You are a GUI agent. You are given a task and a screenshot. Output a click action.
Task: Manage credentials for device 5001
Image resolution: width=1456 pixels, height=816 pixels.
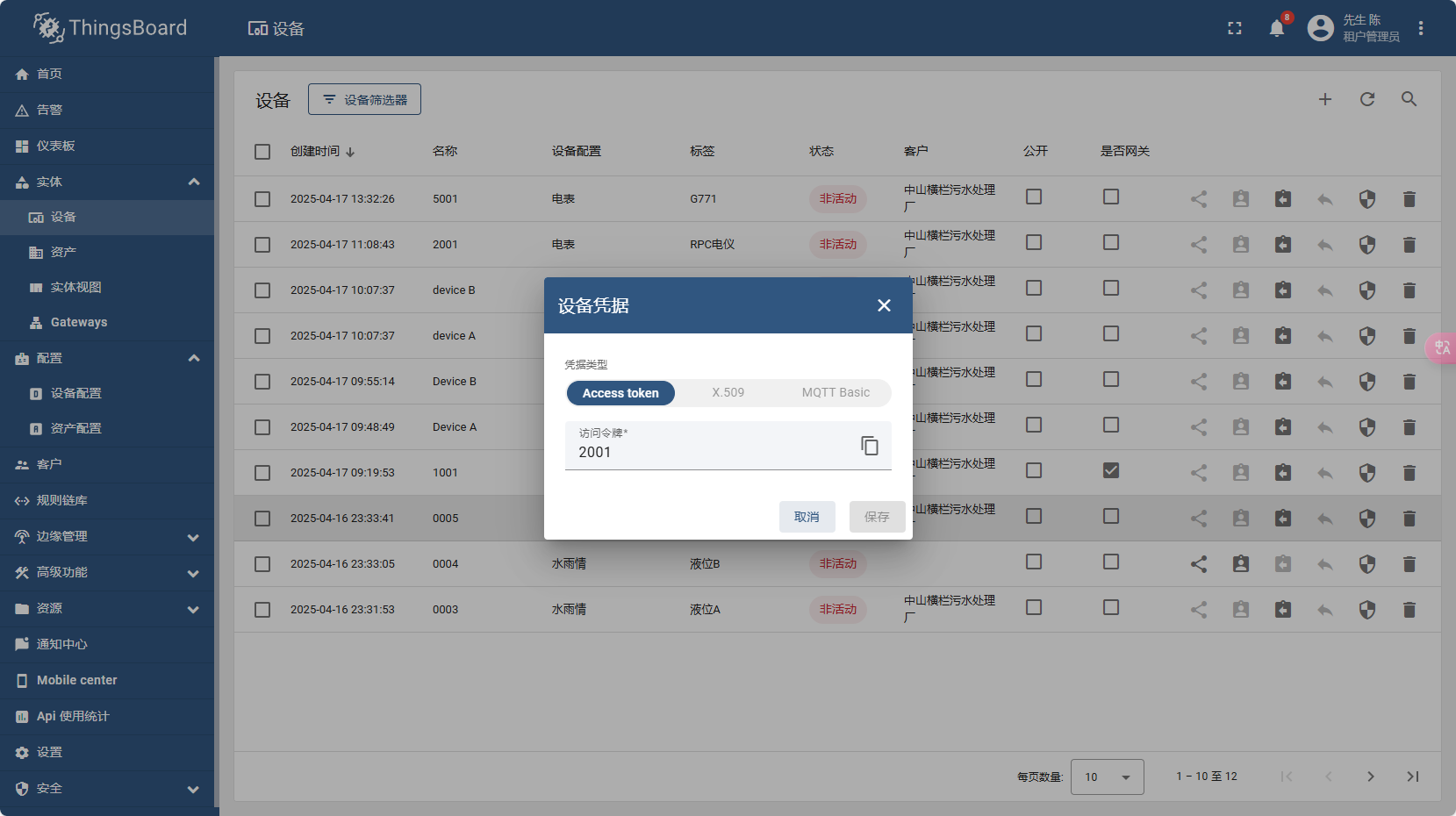[1367, 199]
